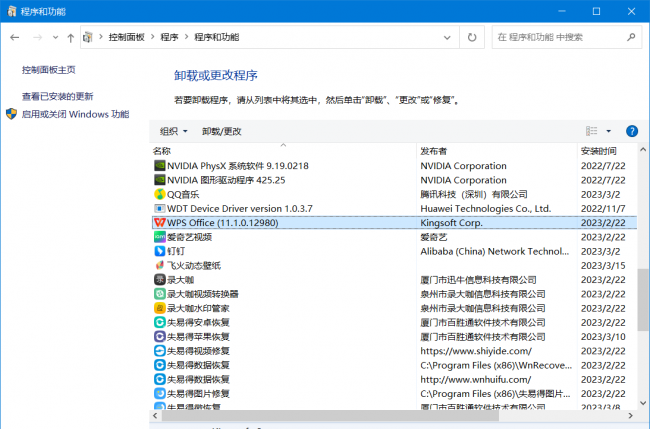Click the change view layout icon
The width and height of the screenshot is (650, 429).
coord(592,131)
